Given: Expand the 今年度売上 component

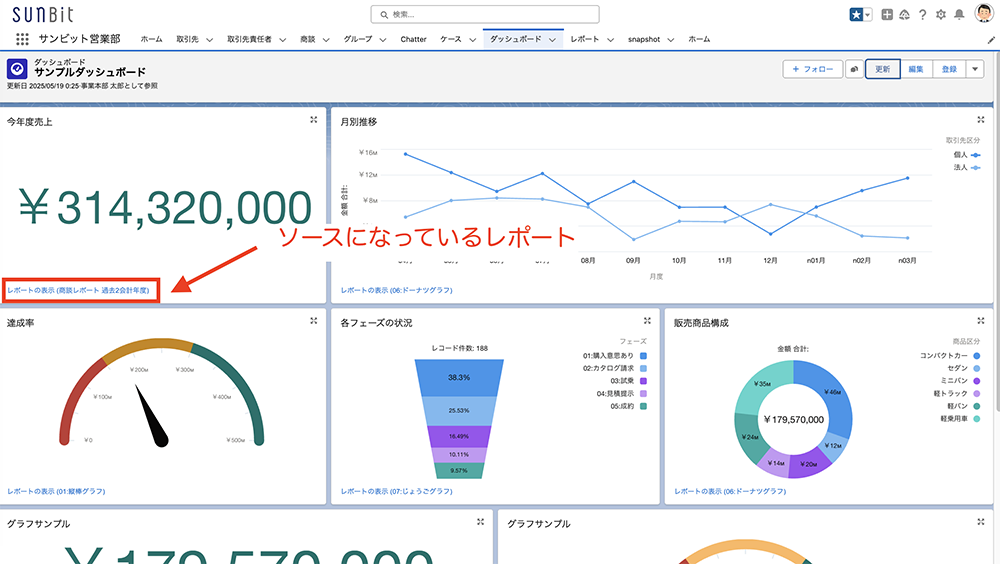Looking at the screenshot, I should [x=314, y=119].
